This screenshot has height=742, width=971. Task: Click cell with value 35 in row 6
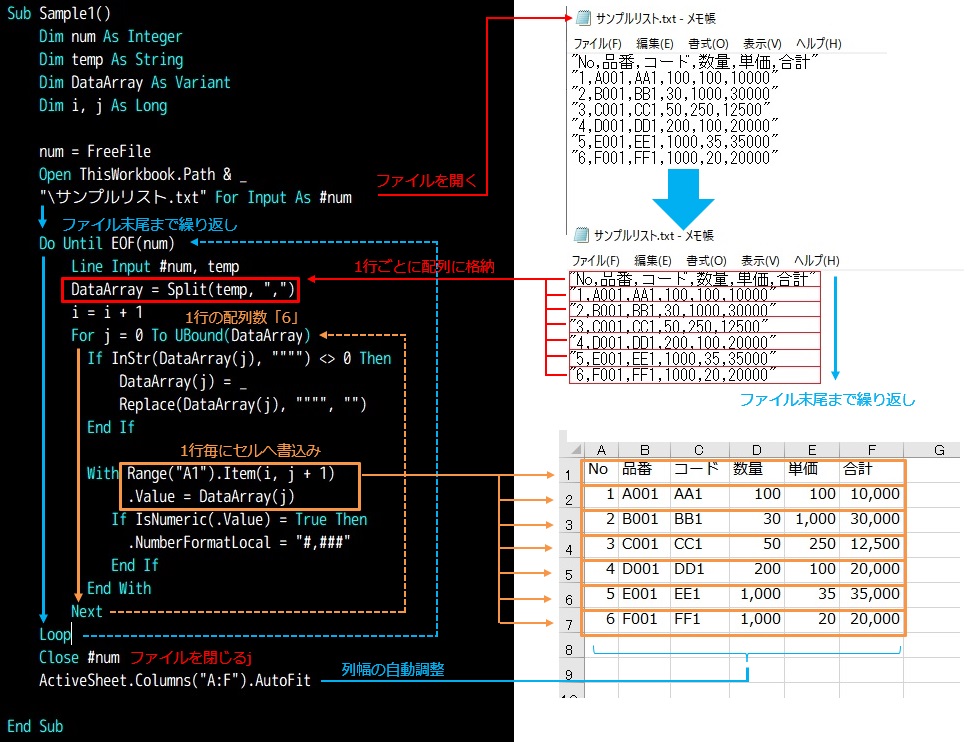[812, 594]
